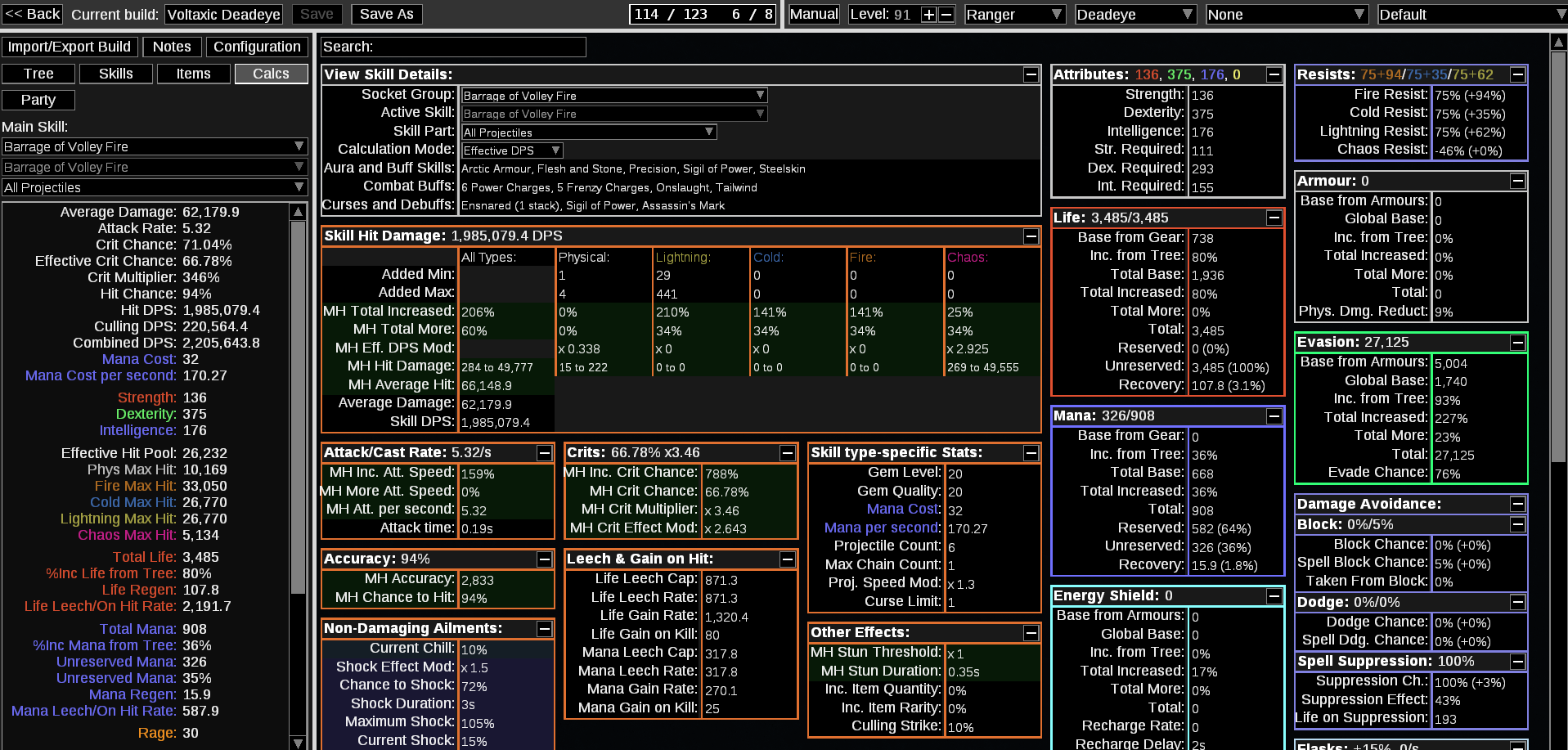
Task: Click the Evade Chance value 76%
Action: point(1448,474)
